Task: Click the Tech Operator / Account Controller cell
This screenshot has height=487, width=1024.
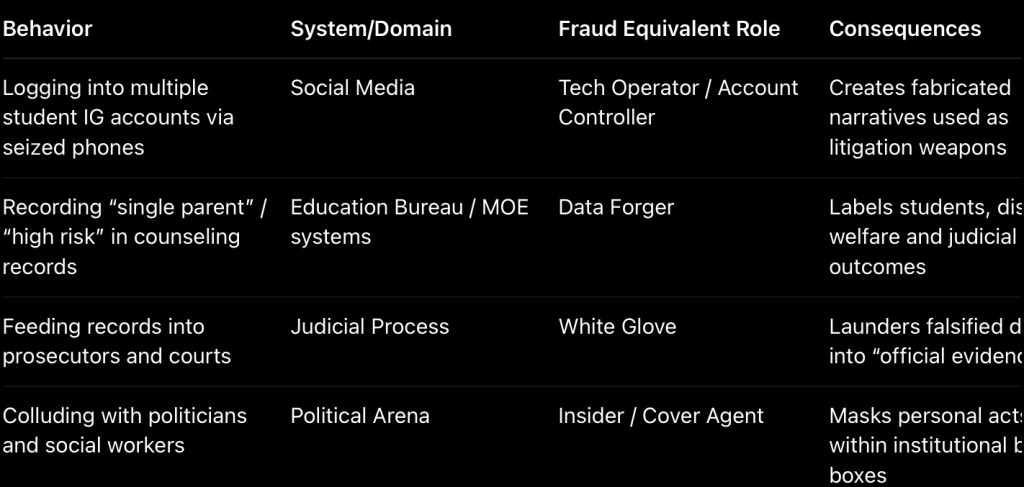Action: (x=678, y=102)
